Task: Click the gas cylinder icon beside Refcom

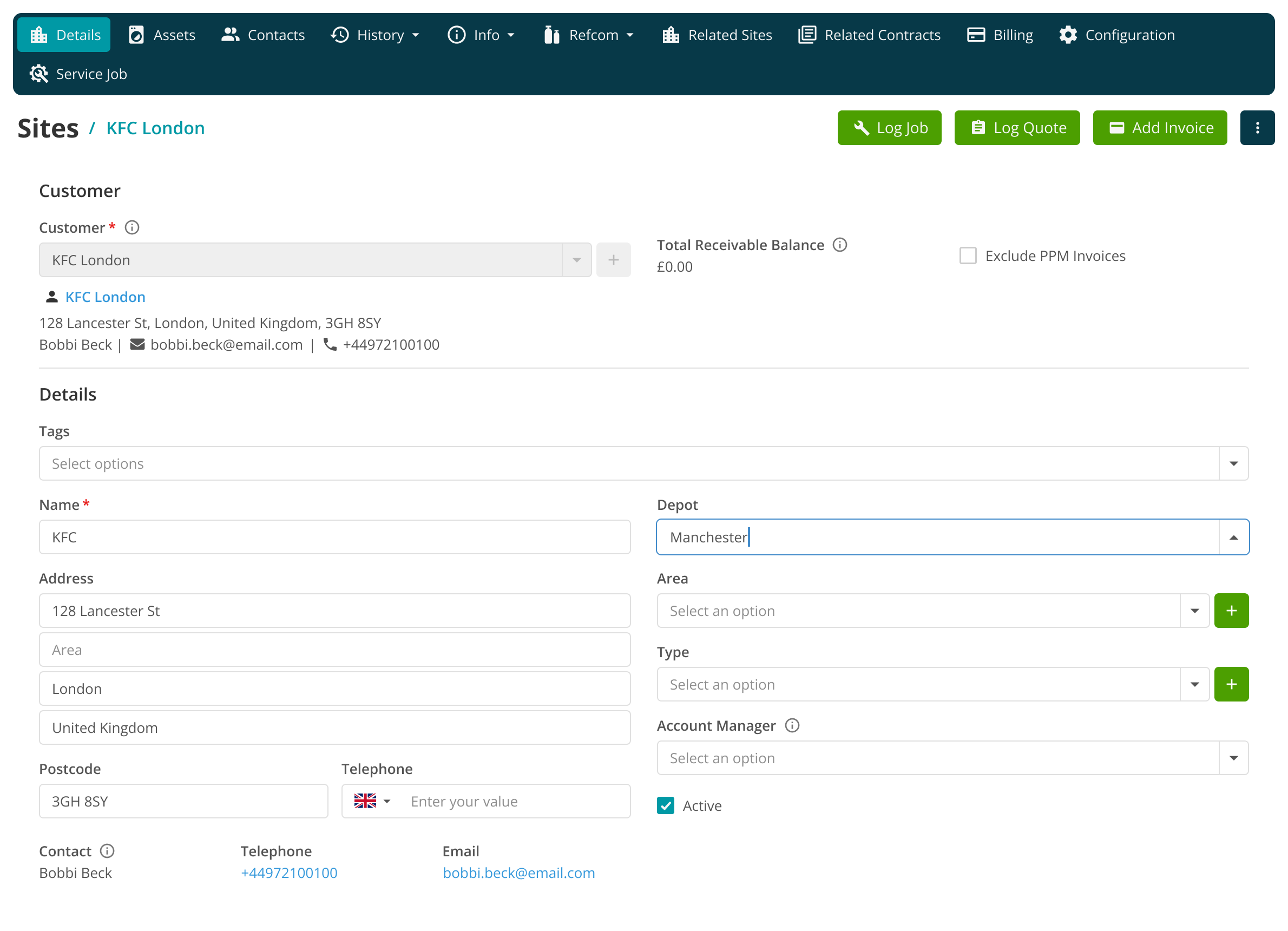Action: [x=551, y=35]
